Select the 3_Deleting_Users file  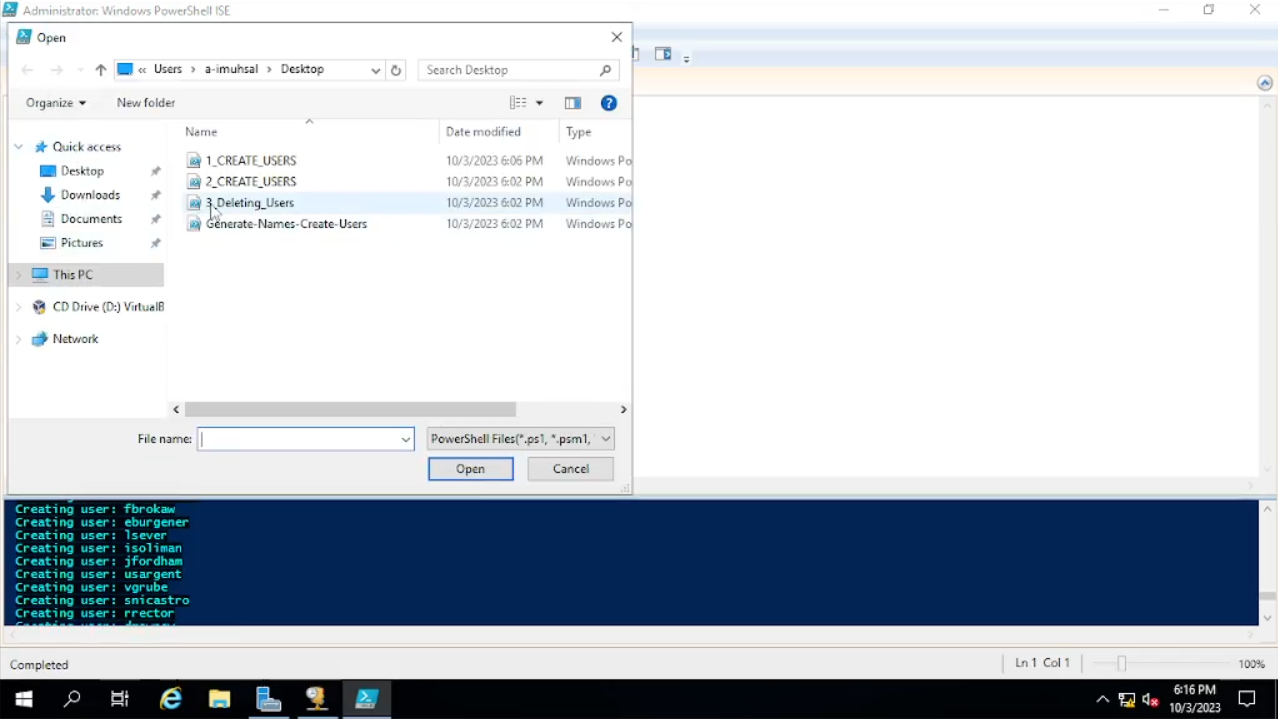coord(250,203)
